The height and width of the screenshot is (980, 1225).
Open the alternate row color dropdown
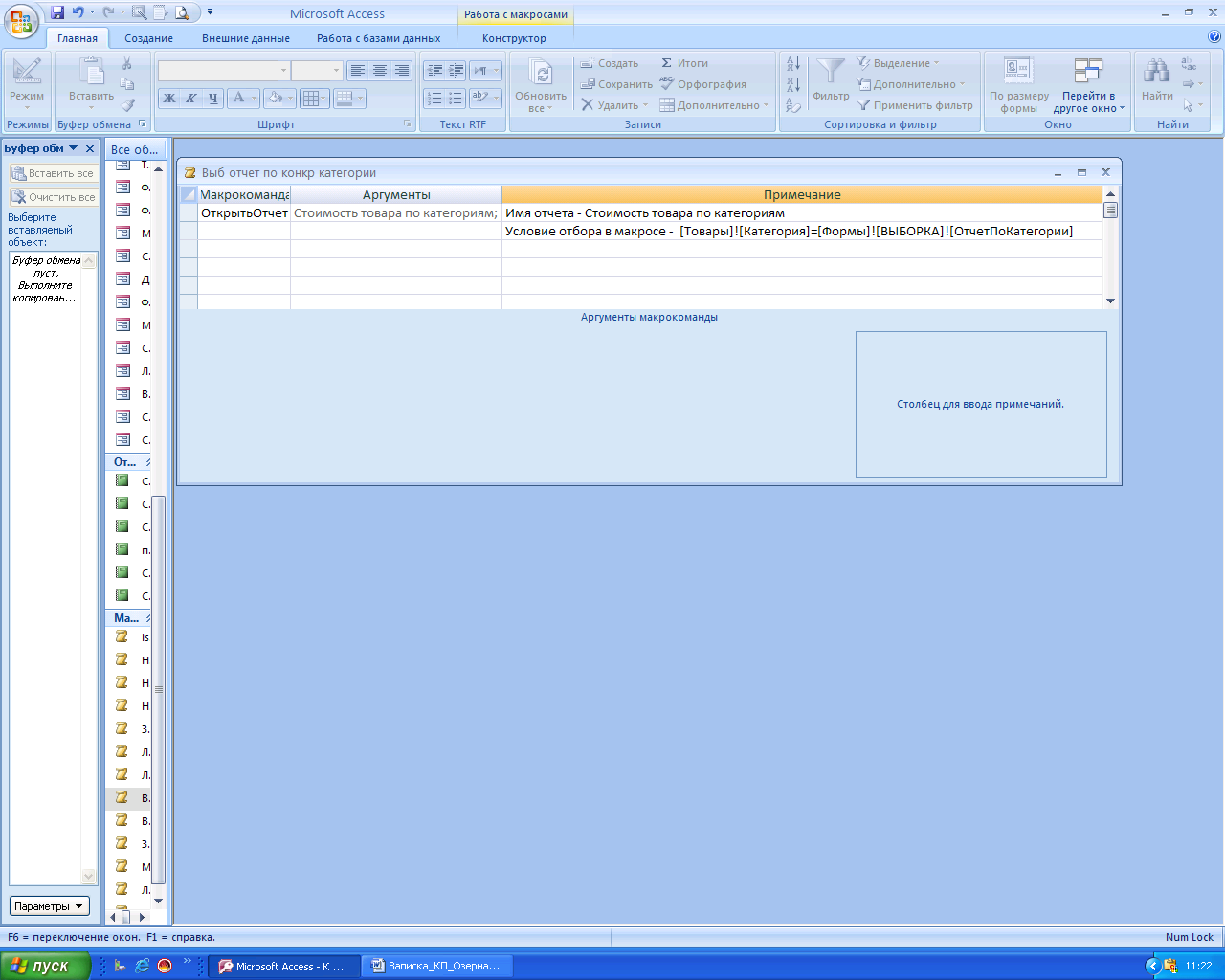tap(349, 98)
